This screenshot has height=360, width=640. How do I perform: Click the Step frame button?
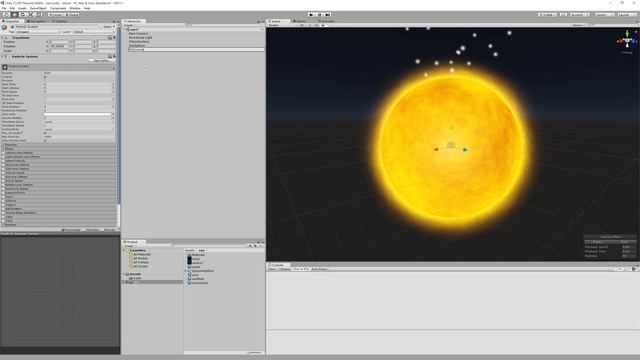pos(328,15)
